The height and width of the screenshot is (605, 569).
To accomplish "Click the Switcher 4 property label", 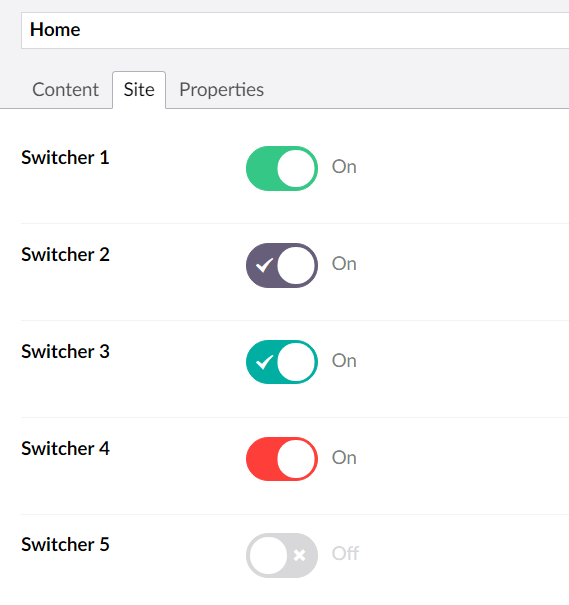I will point(65,448).
